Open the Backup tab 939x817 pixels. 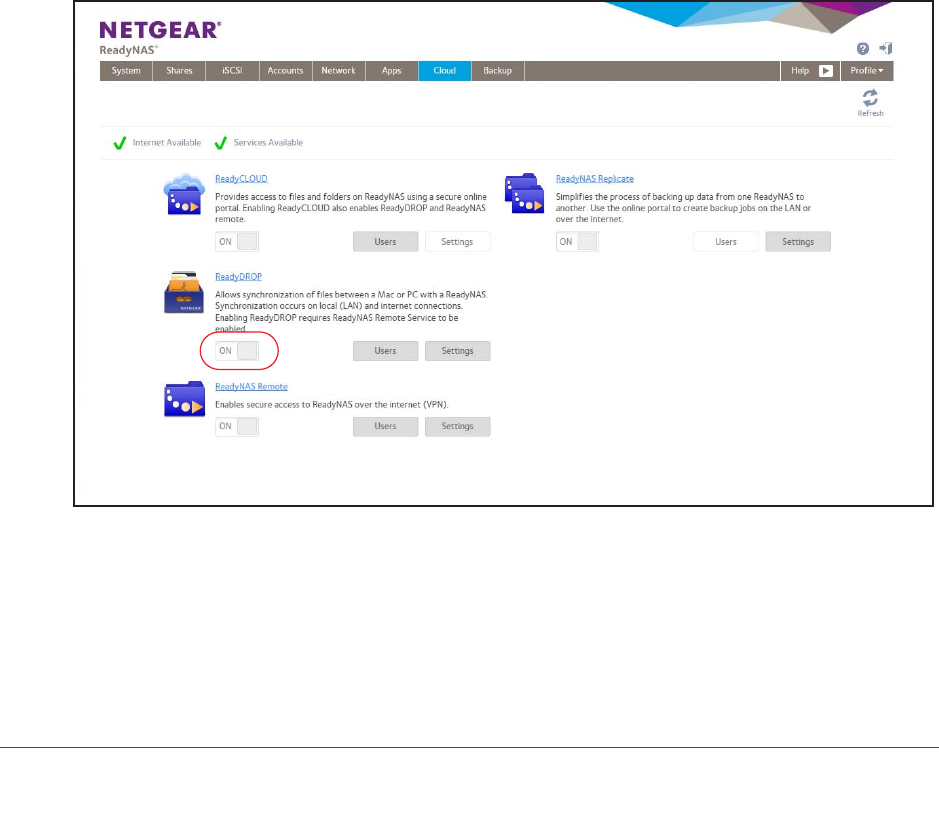click(498, 71)
